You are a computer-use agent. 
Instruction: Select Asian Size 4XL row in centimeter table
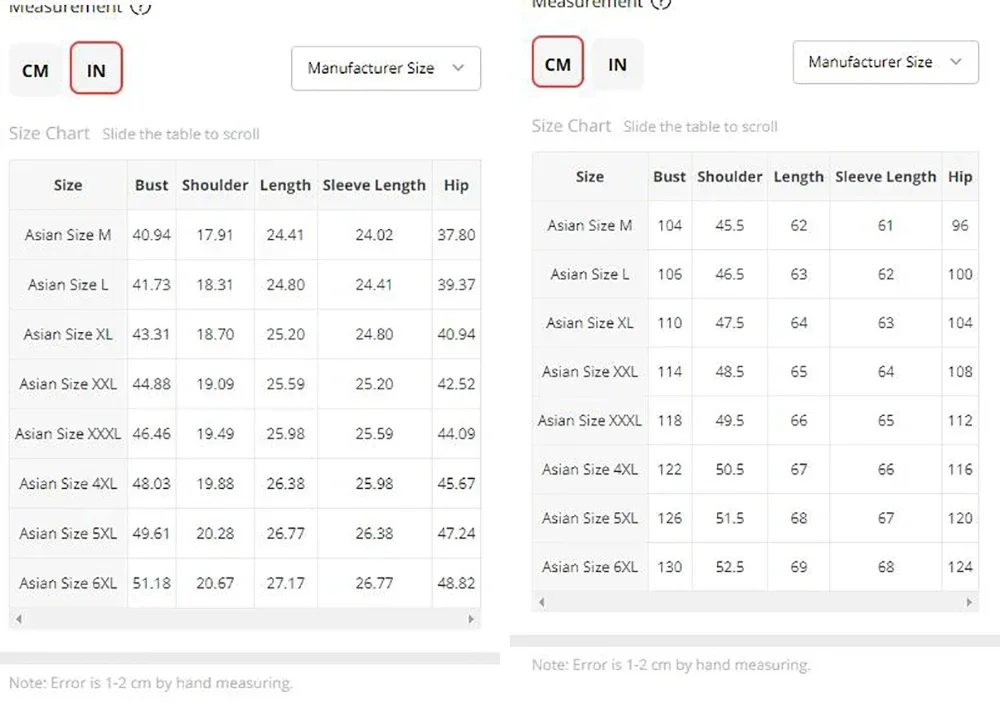tap(755, 469)
